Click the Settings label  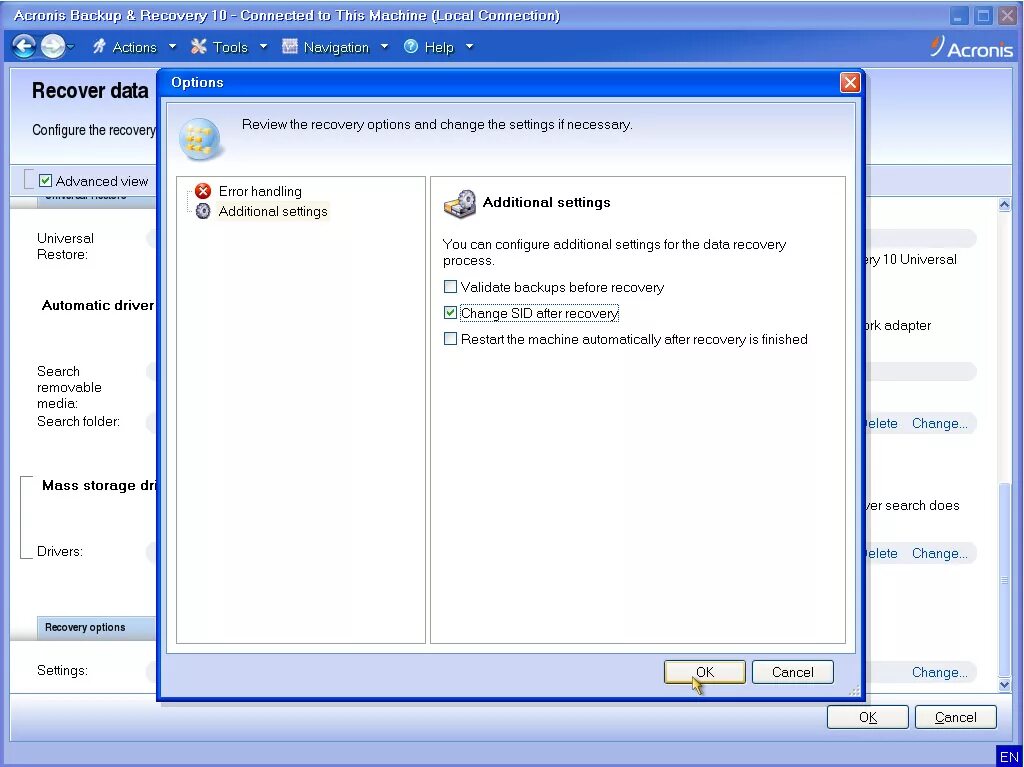[x=62, y=670]
